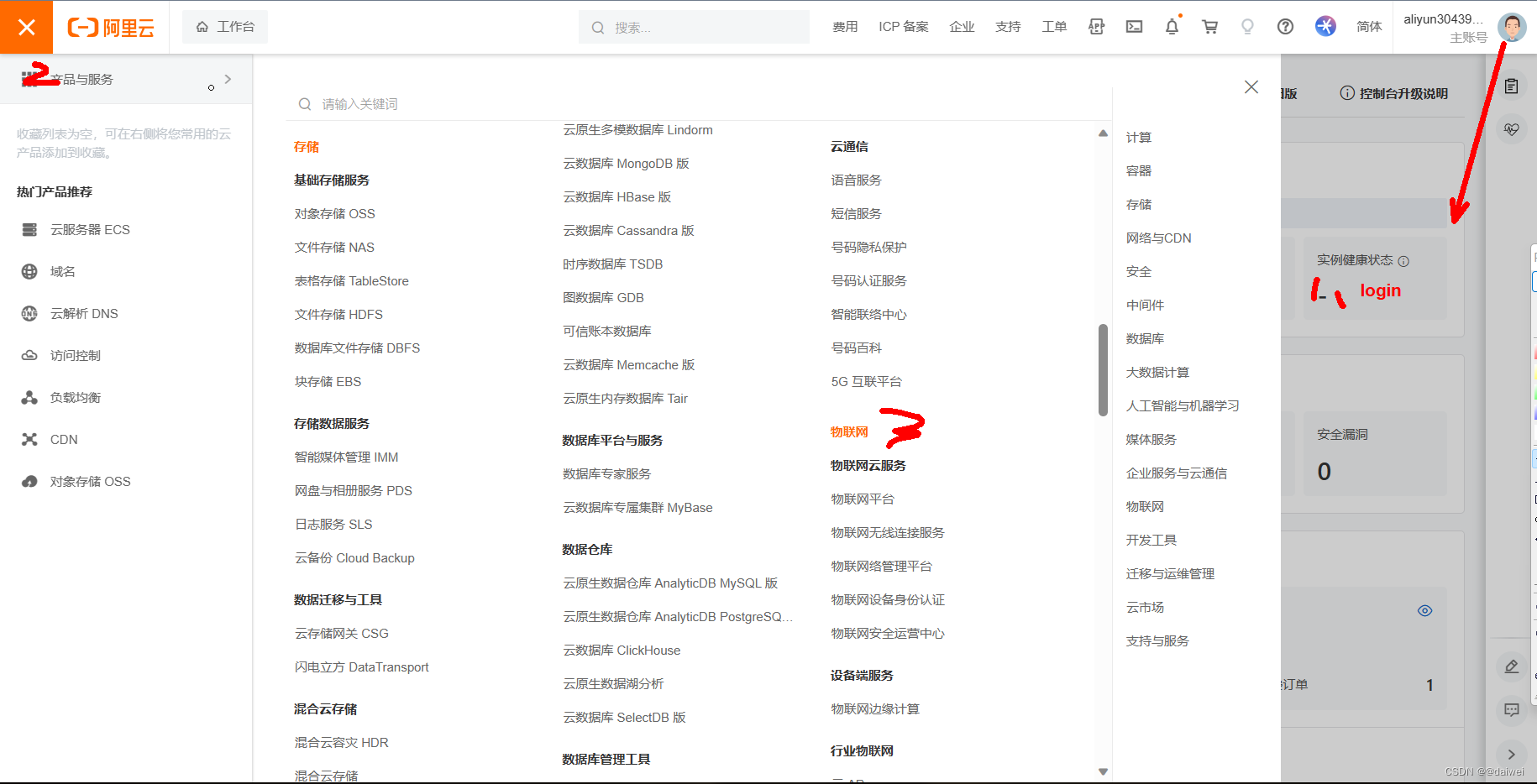Click the house icon on 工作台 button

[x=202, y=27]
